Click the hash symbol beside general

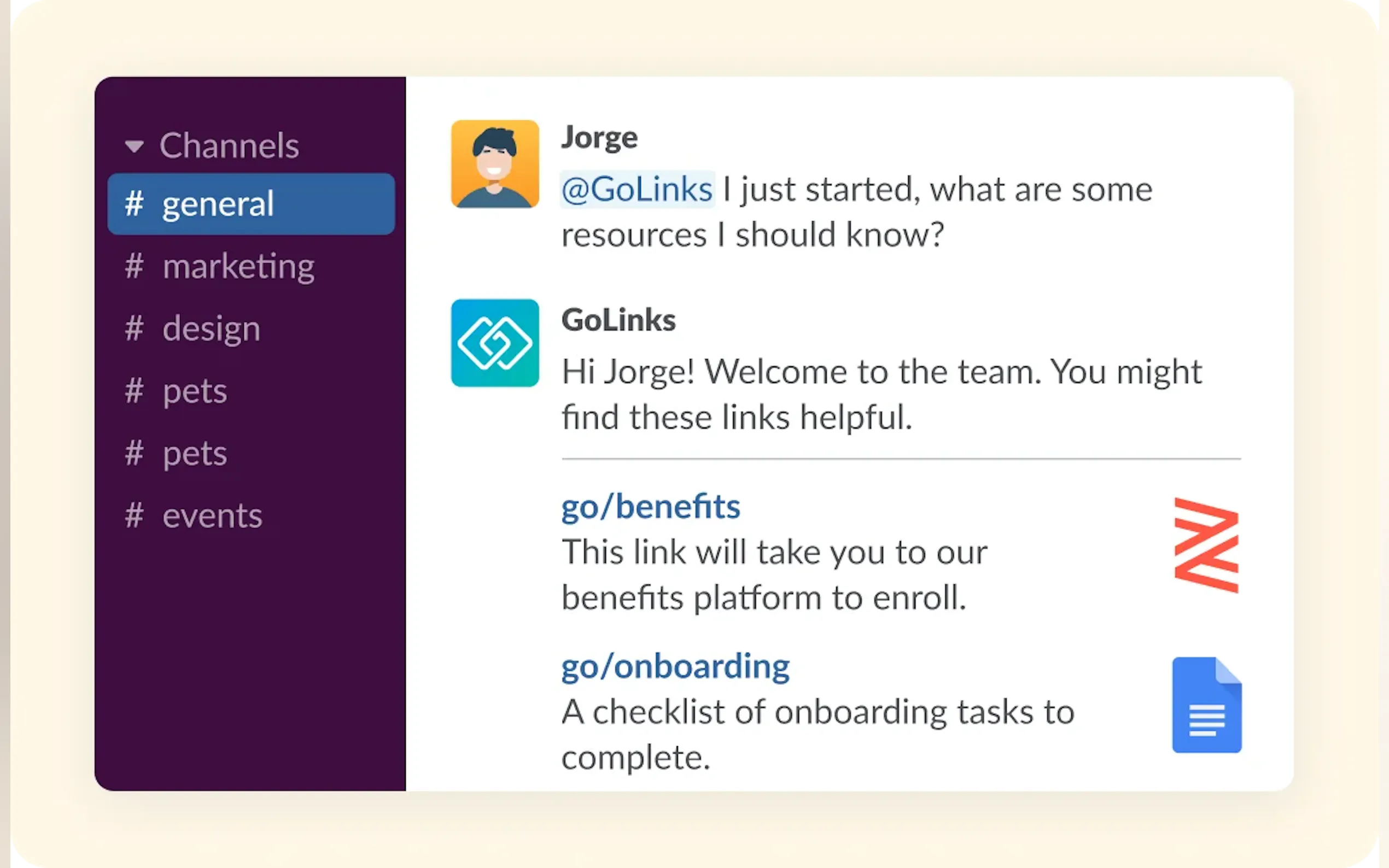pyautogui.click(x=134, y=204)
